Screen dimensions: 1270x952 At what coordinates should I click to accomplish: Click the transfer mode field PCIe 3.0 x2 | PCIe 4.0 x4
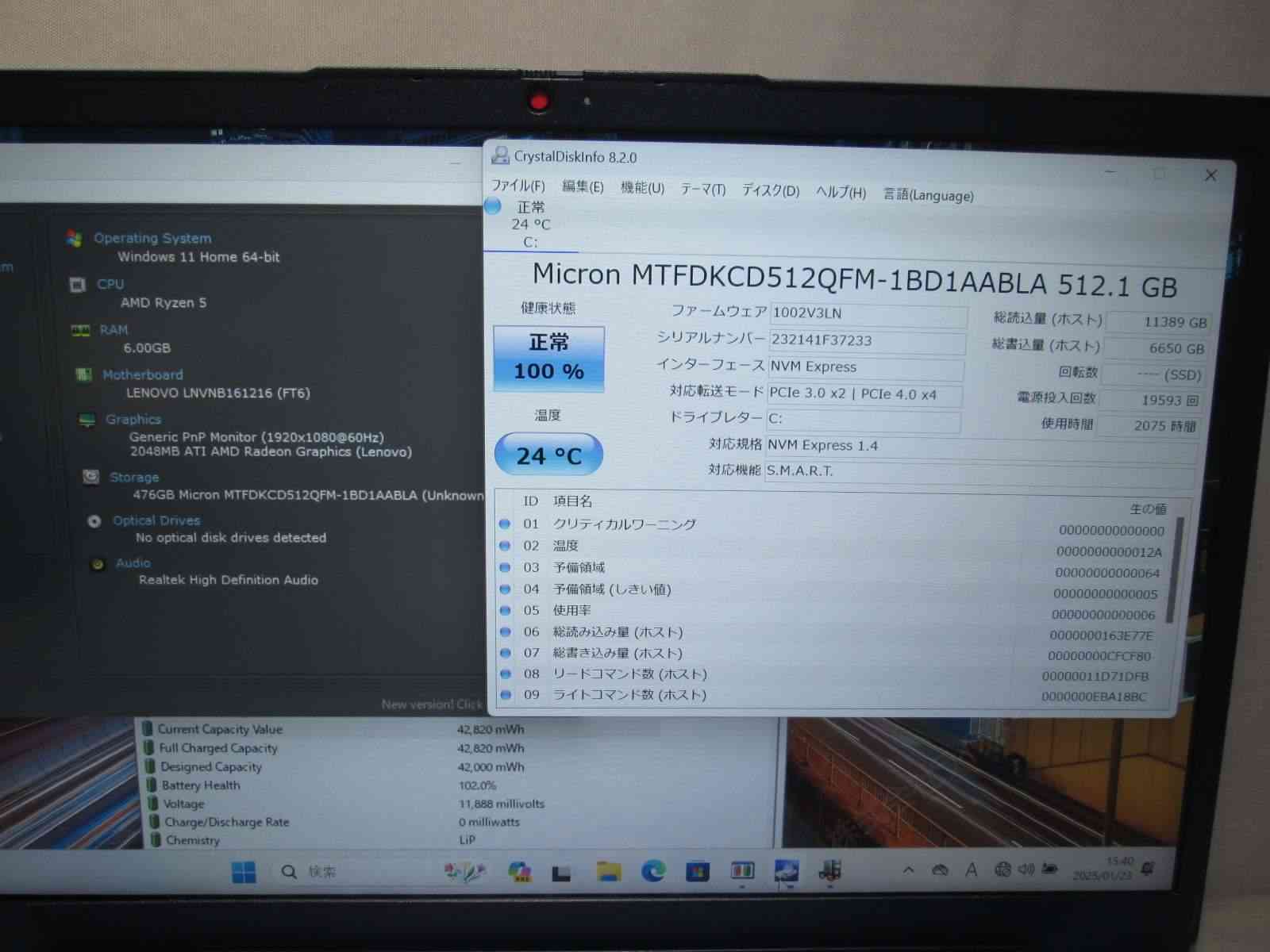coord(864,394)
